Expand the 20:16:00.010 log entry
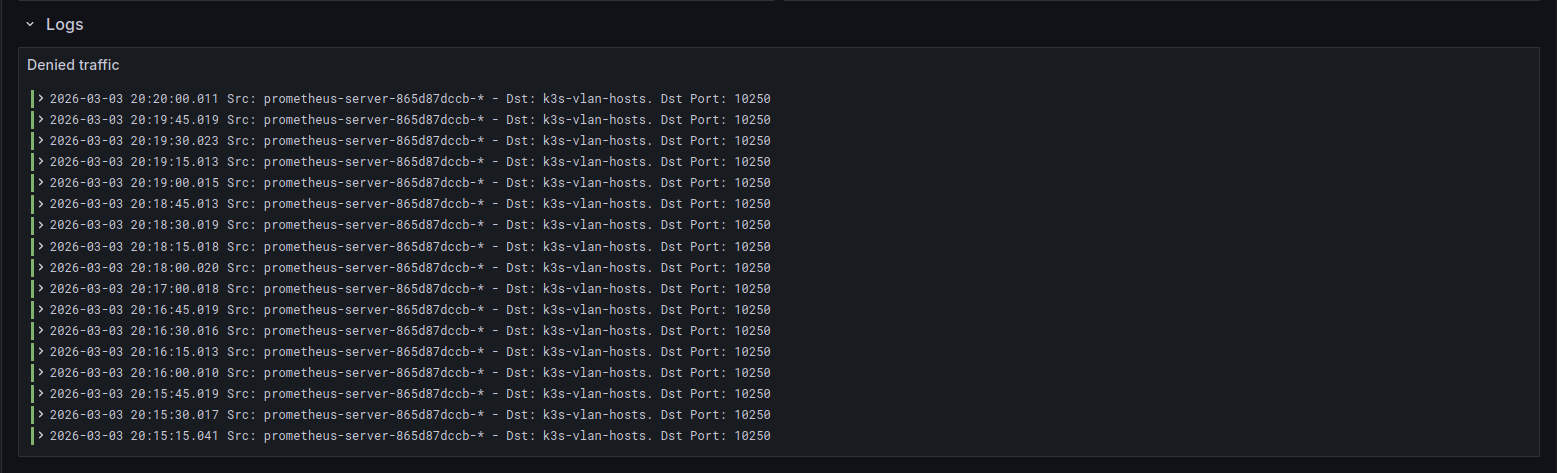The height and width of the screenshot is (473, 1557). tap(41, 372)
